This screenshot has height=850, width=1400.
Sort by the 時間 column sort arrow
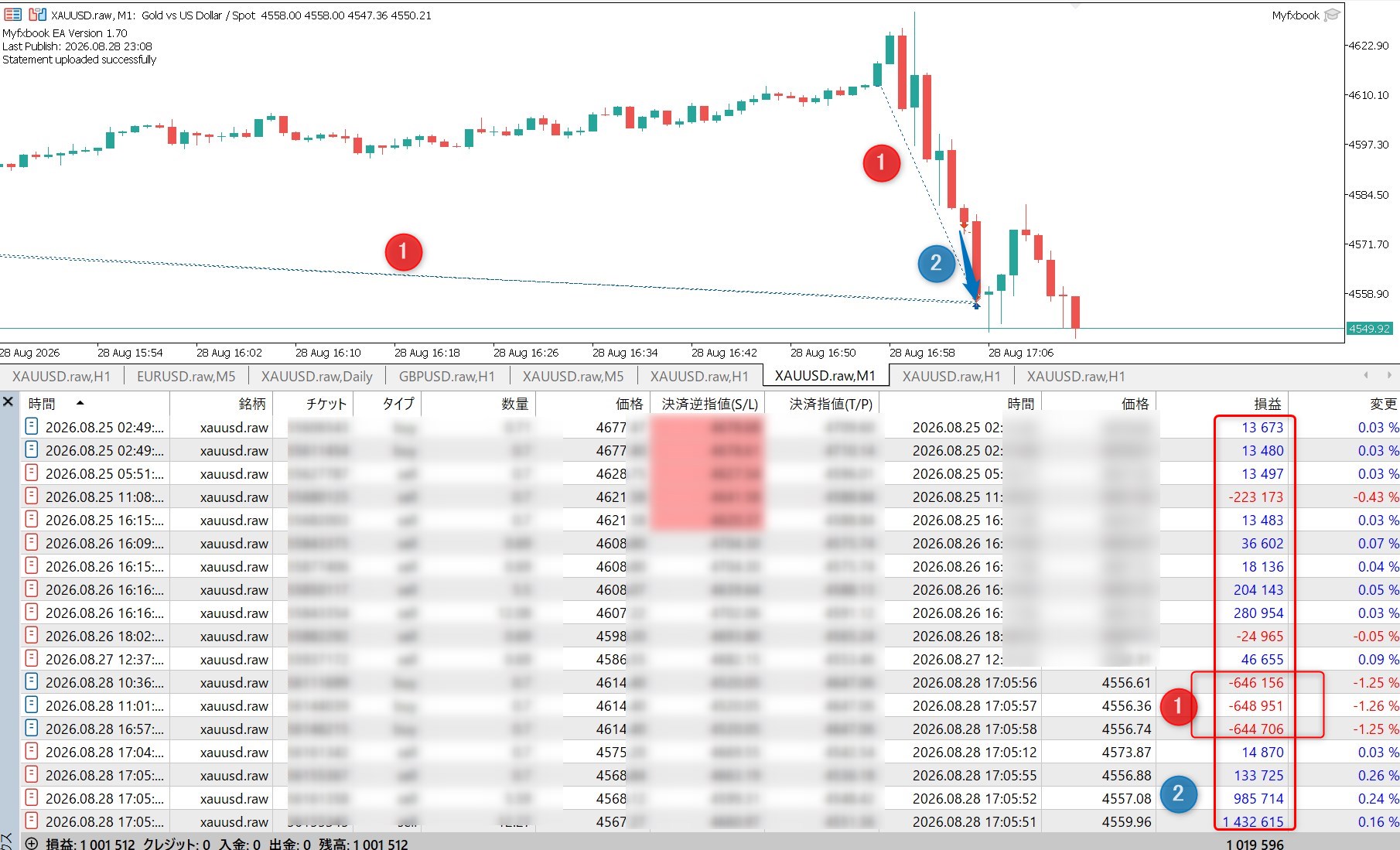click(x=80, y=403)
